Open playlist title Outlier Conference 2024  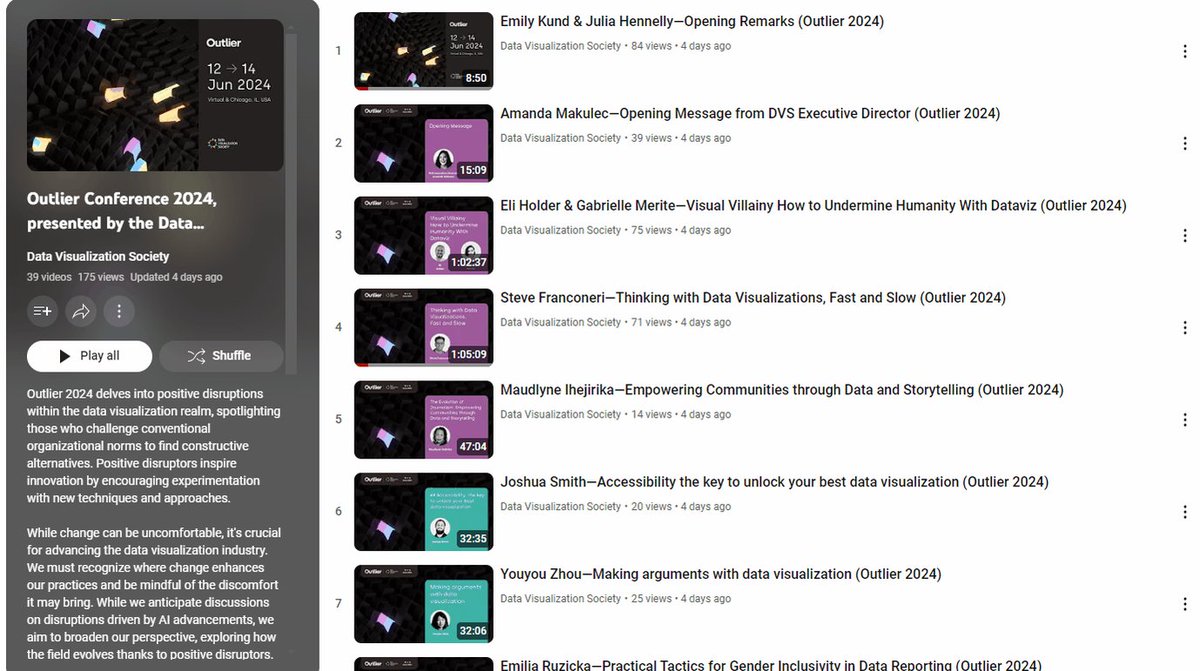click(122, 211)
